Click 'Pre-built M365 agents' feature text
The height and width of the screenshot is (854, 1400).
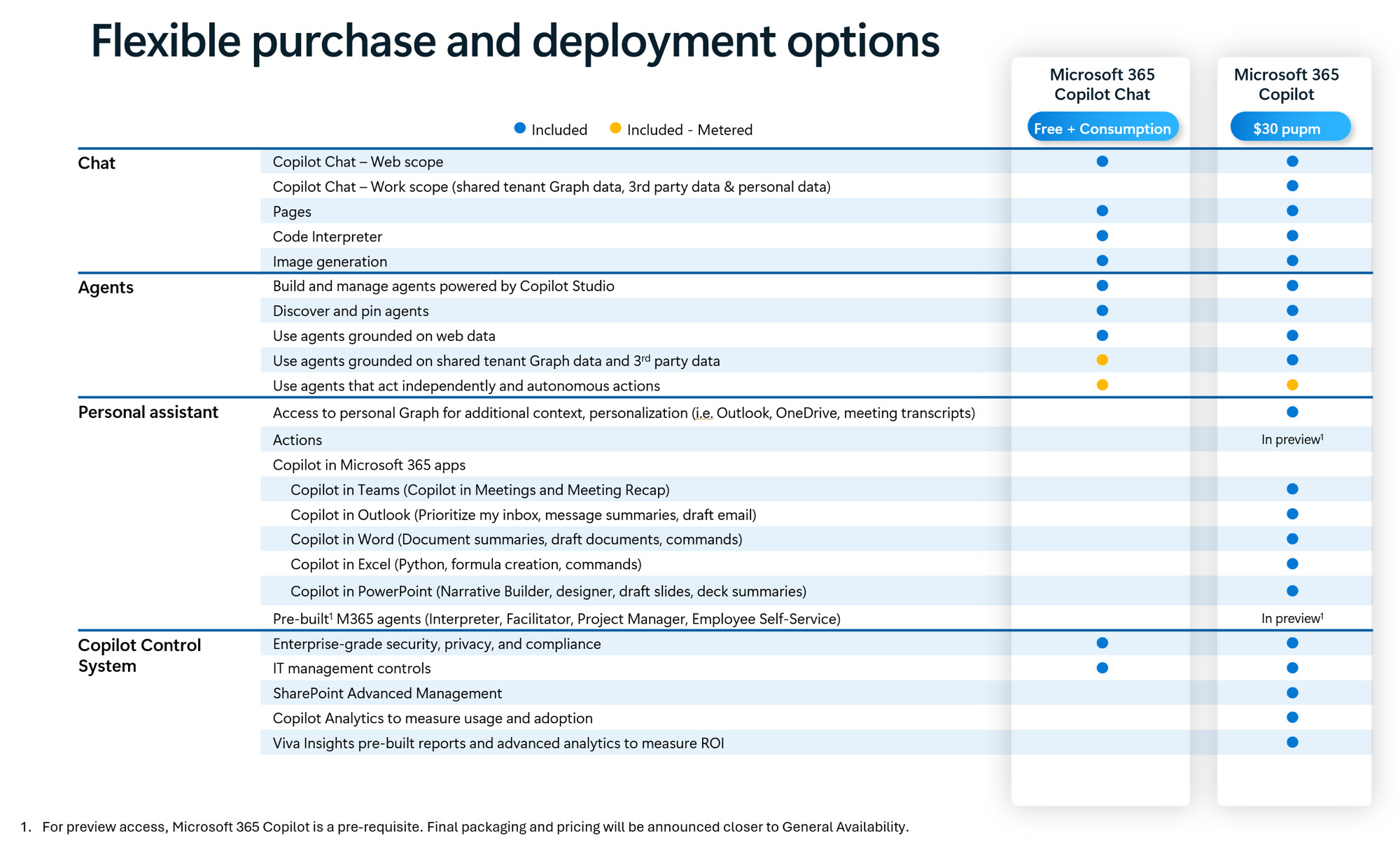(x=556, y=619)
